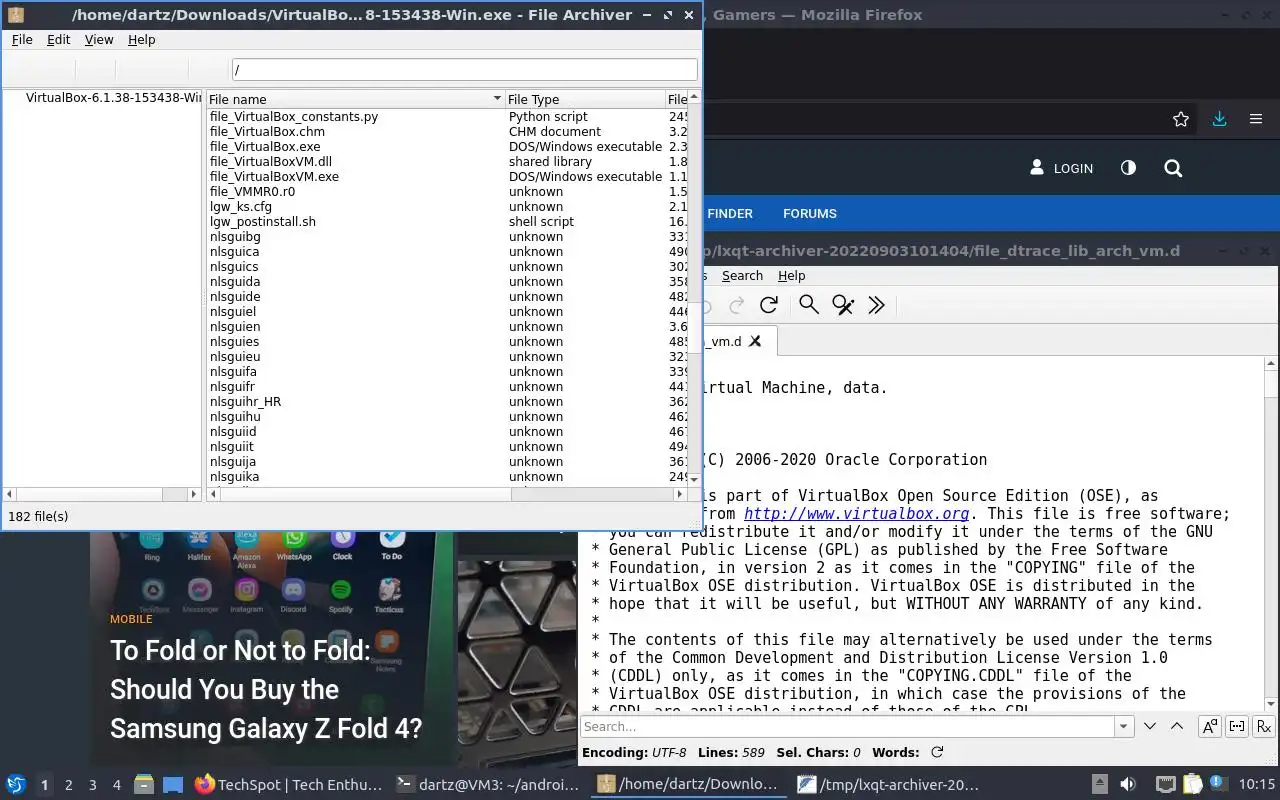Click the reload icon in text editor toolbar
This screenshot has height=800, width=1280.
click(768, 305)
